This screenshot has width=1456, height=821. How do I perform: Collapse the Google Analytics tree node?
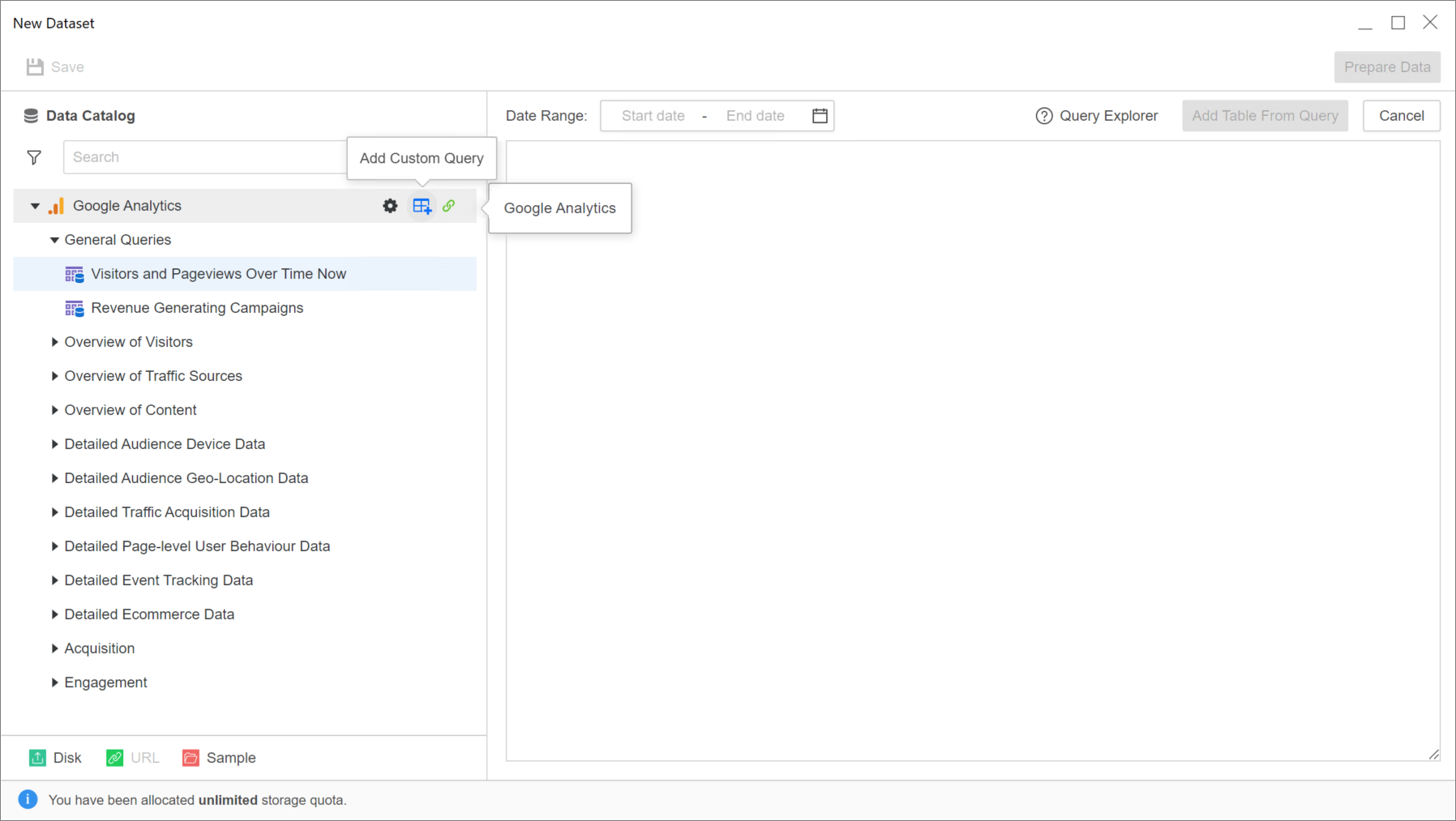coord(35,206)
